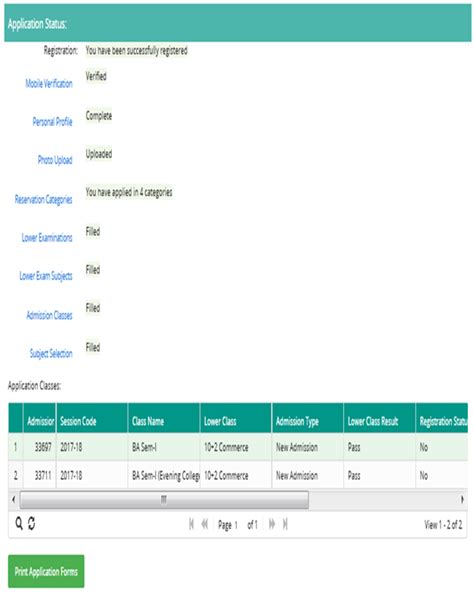Click 'You have been successfully registered' text
Image resolution: width=474 pixels, height=604 pixels.
tap(136, 50)
